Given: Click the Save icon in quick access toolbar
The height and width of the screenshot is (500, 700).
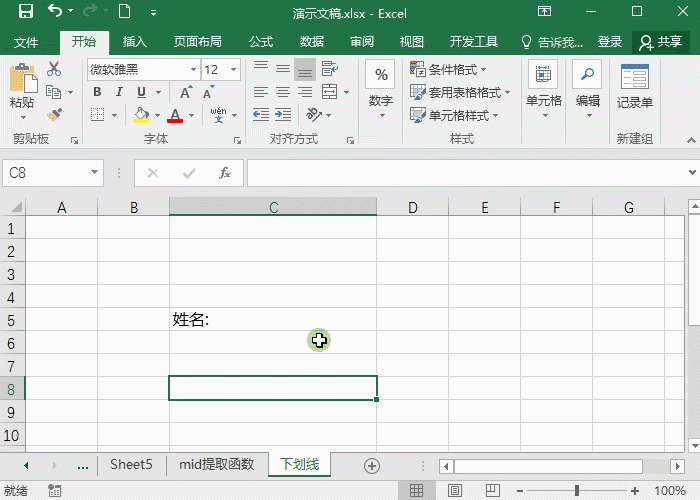Looking at the screenshot, I should click(26, 12).
